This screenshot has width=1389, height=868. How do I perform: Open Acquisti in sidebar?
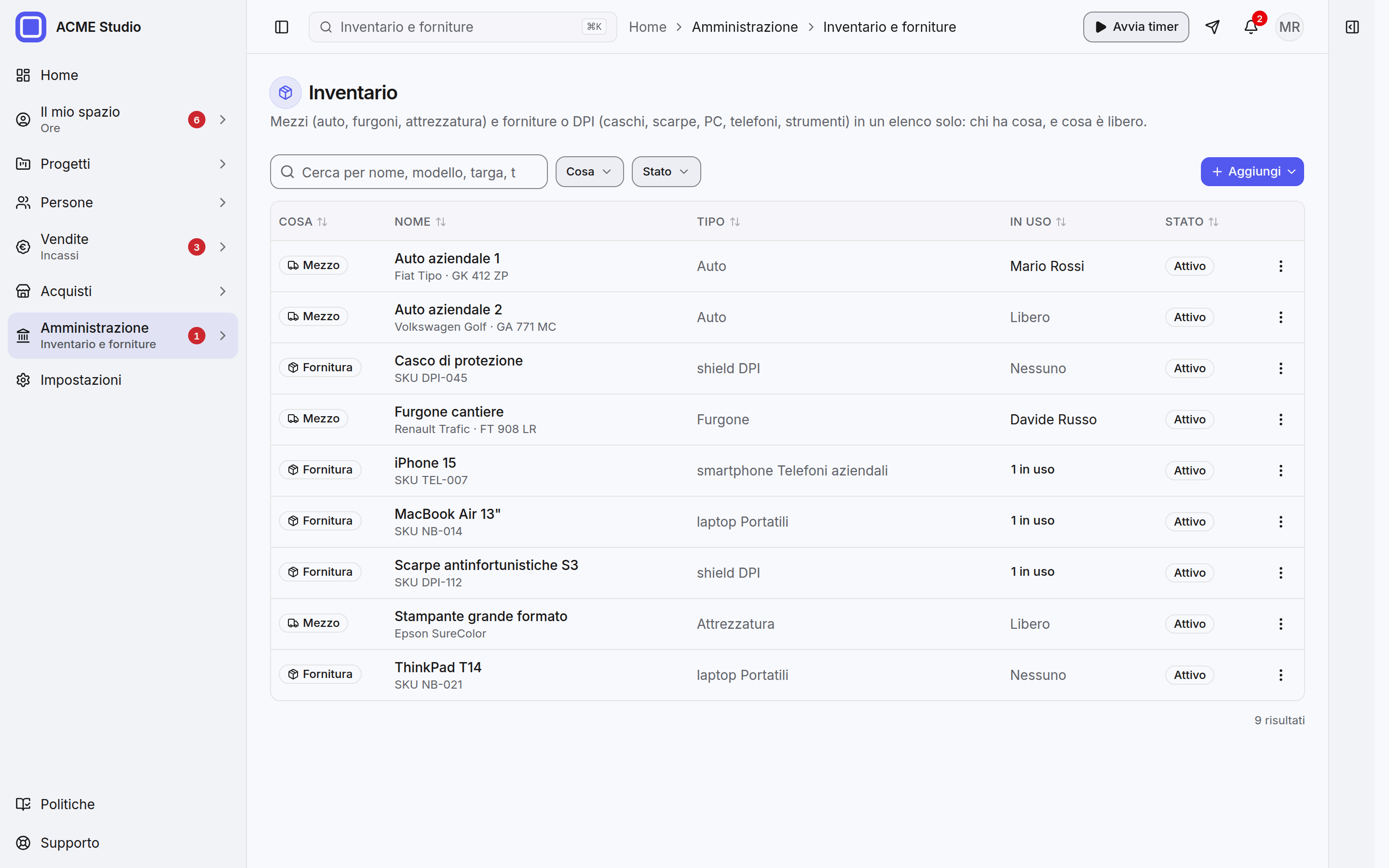[x=123, y=291]
